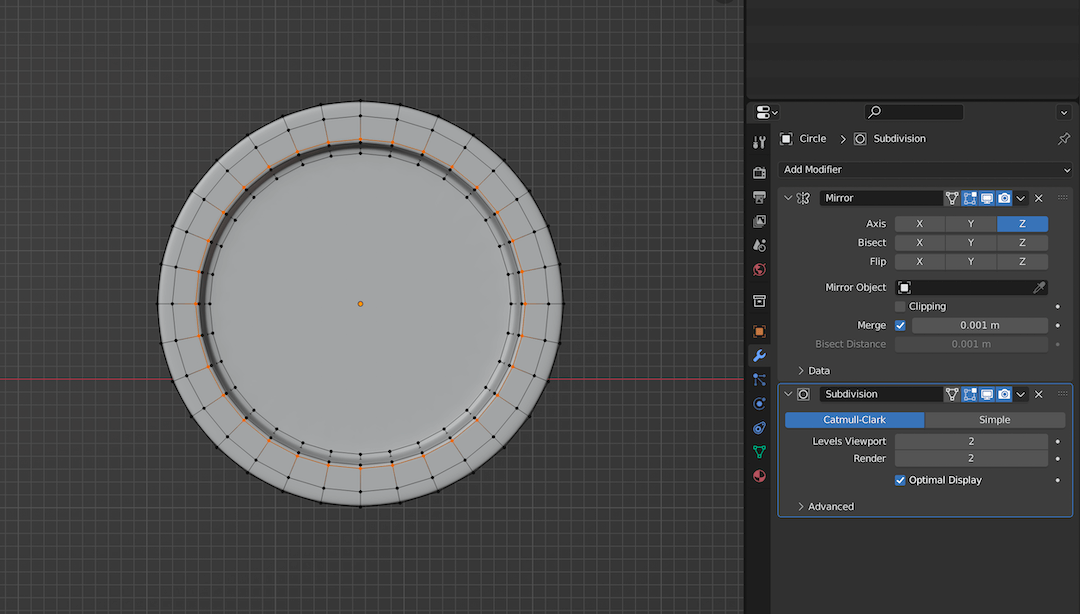The height and width of the screenshot is (614, 1080).
Task: Enable Clipping on the Mirror modifier
Action: [x=899, y=306]
